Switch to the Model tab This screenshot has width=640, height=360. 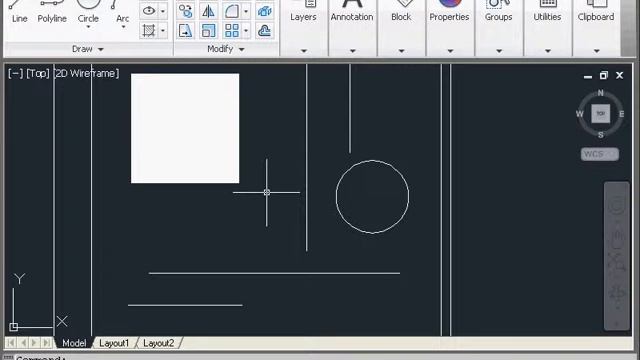pyautogui.click(x=74, y=343)
